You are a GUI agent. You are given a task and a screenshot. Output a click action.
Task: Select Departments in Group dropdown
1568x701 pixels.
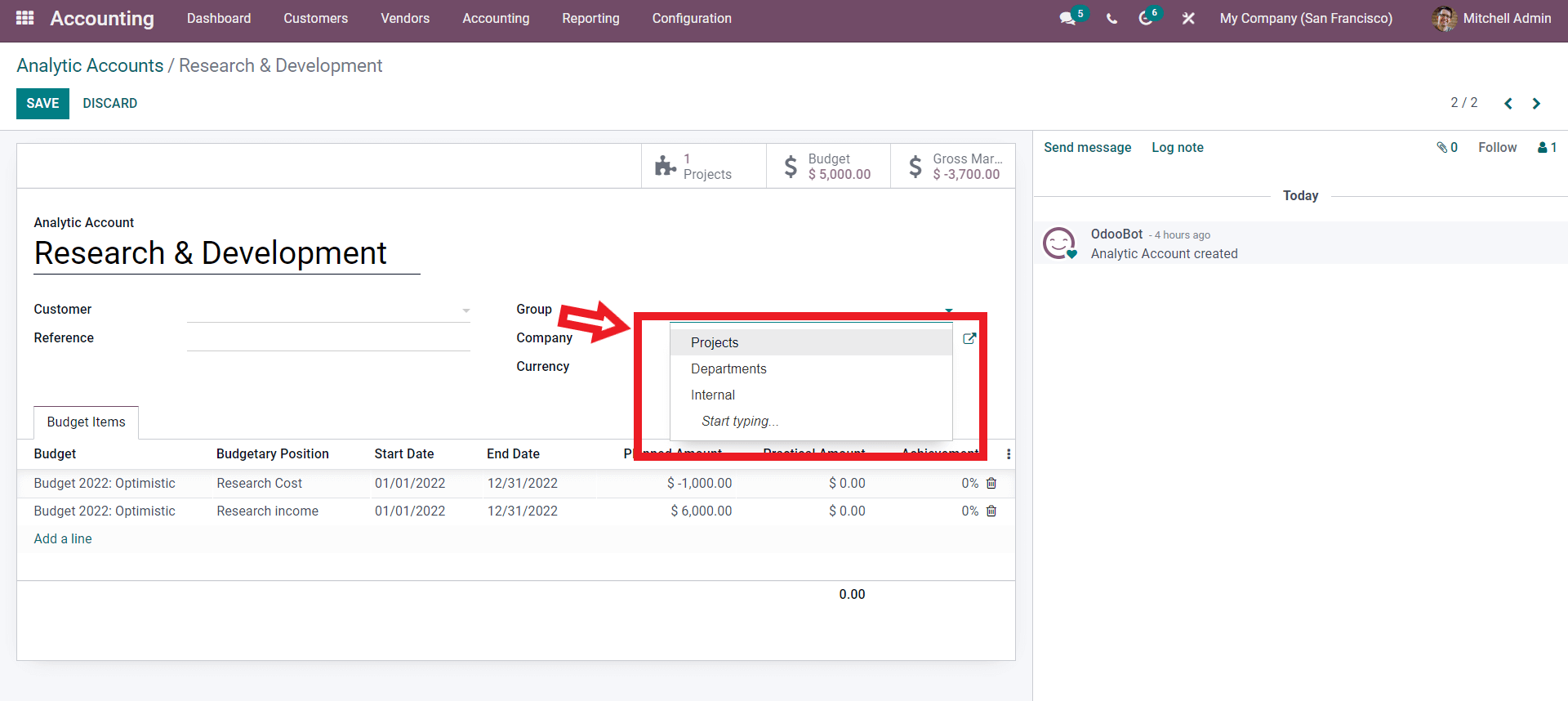[811, 368]
